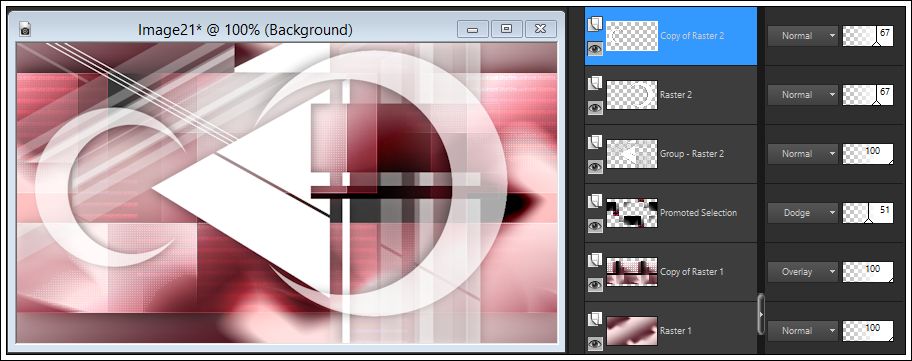This screenshot has height=361, width=912.
Task: Open Overlay blend mode dropdown
Action: (x=803, y=271)
